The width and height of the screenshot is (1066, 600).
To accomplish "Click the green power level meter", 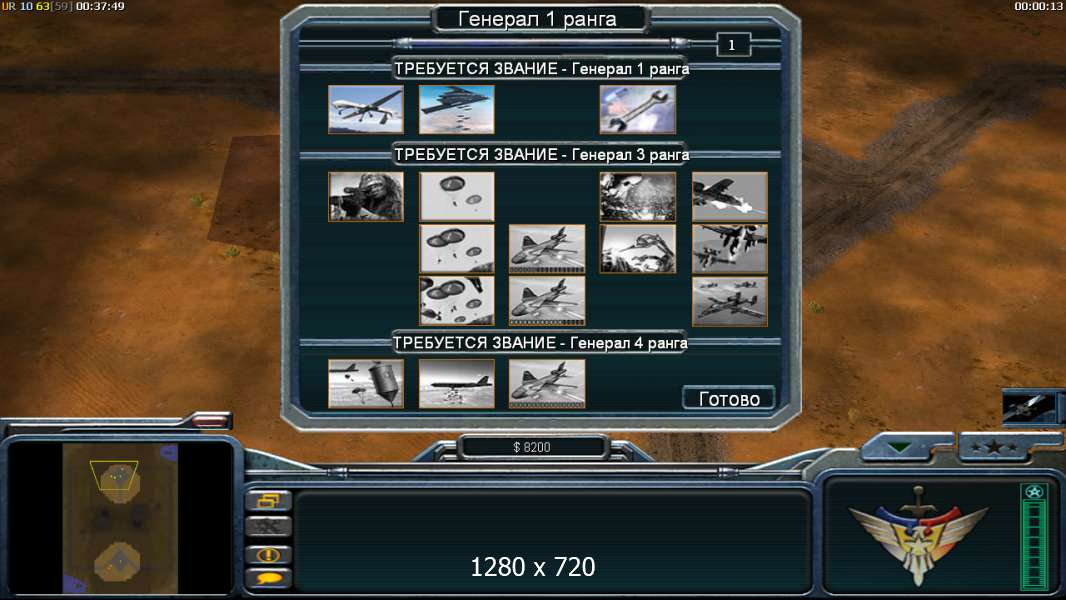I will coord(1034,536).
